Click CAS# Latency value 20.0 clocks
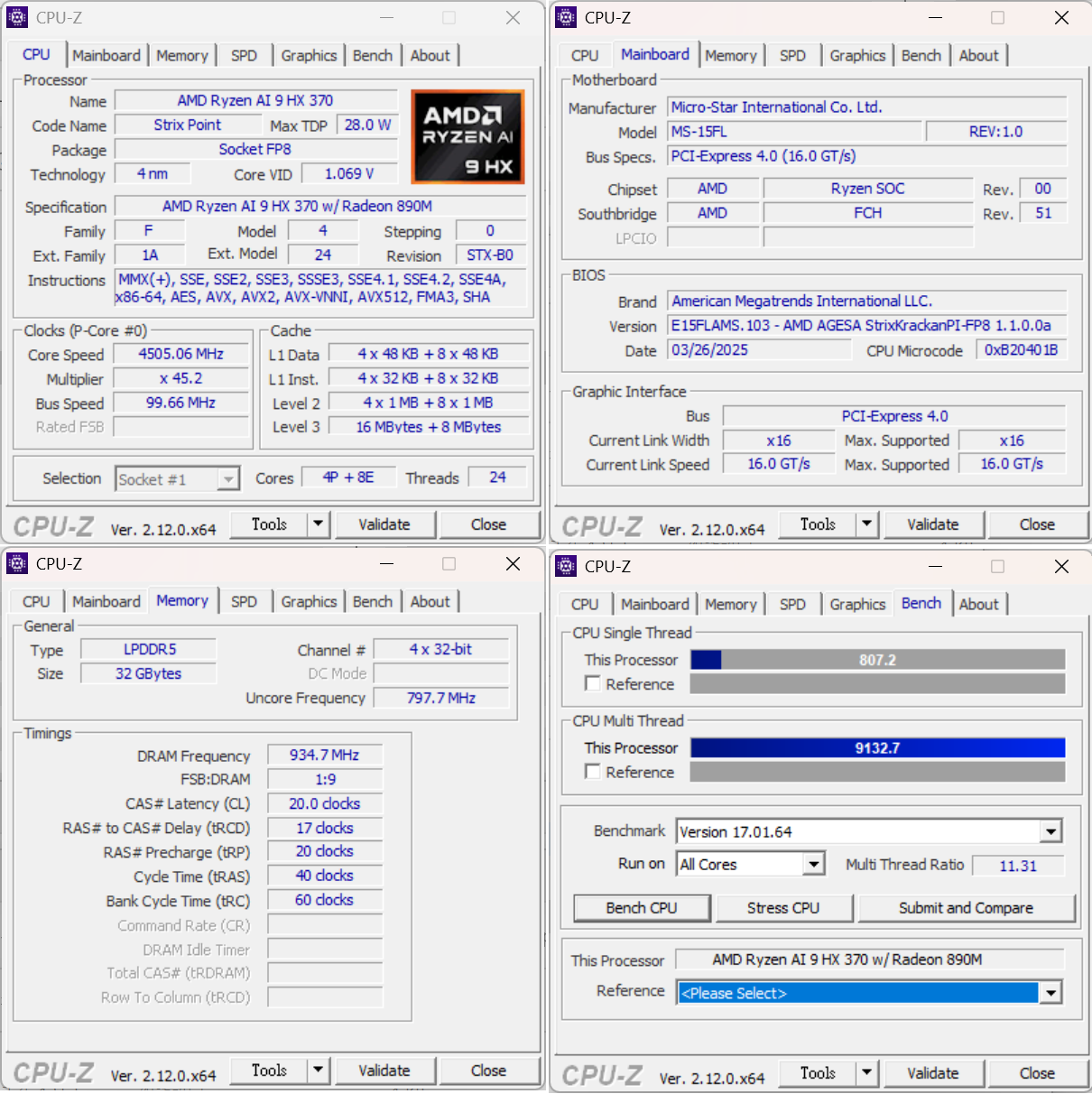The width and height of the screenshot is (1092, 1094). (325, 803)
